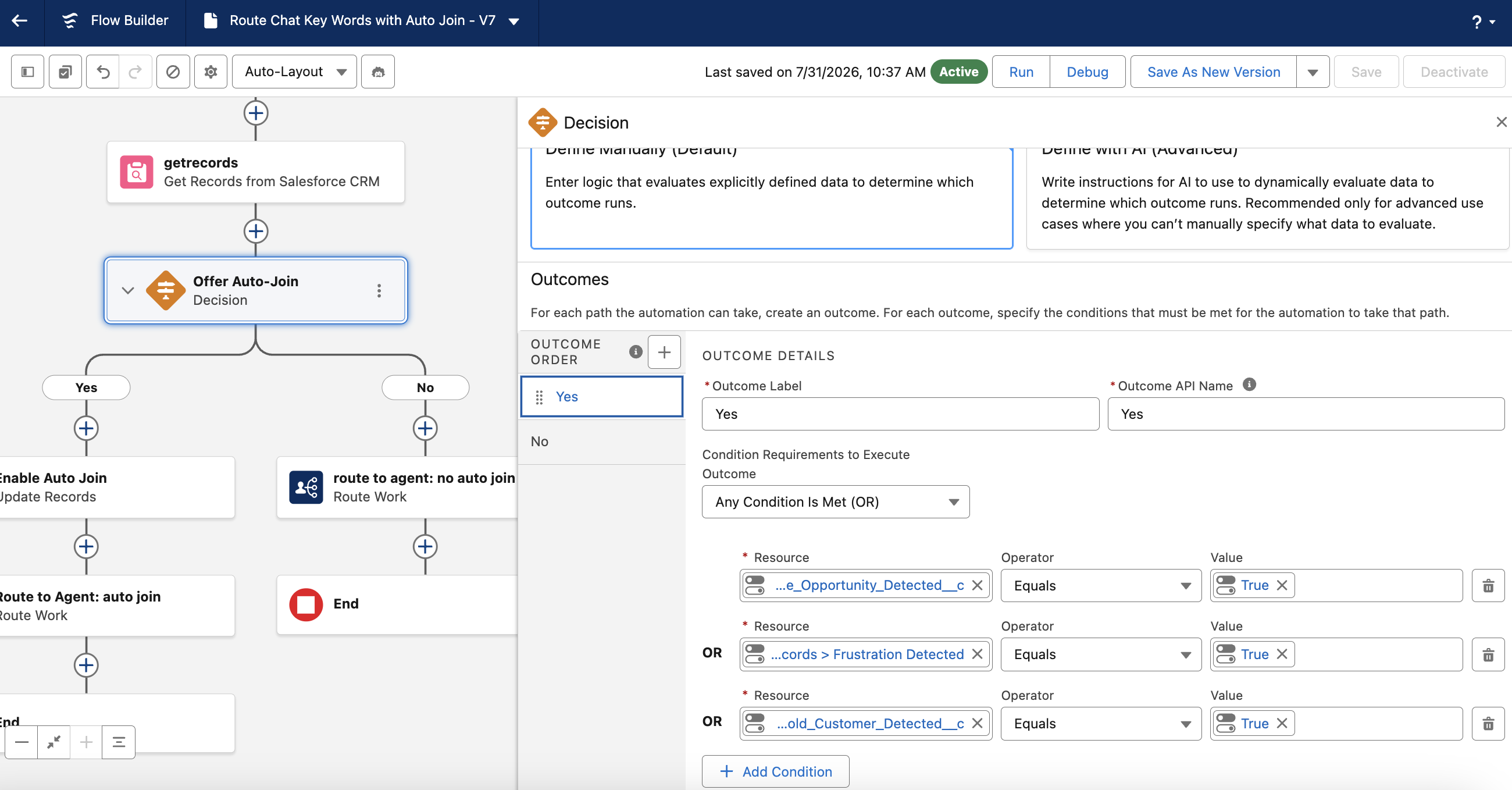The height and width of the screenshot is (790, 1512).
Task: Add element below Enable Auto Join
Action: point(86,546)
